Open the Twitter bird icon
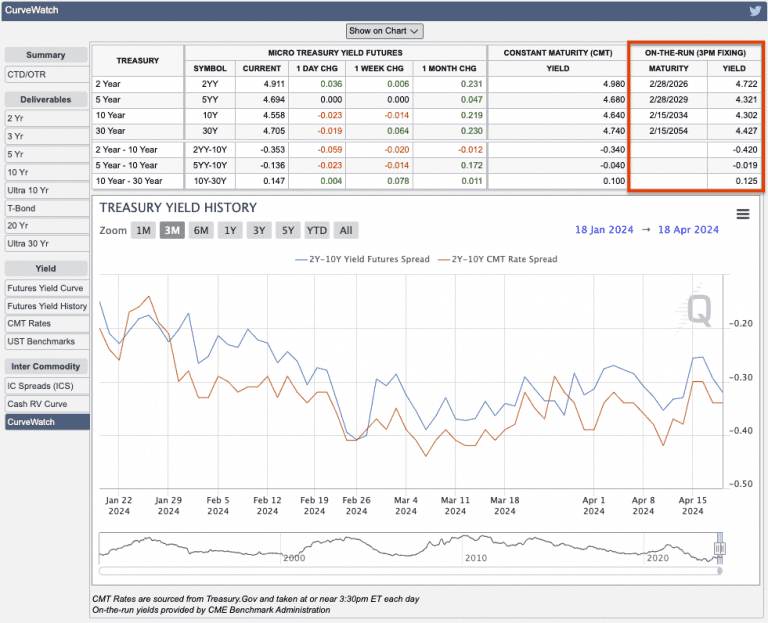The width and height of the screenshot is (768, 623). click(756, 10)
